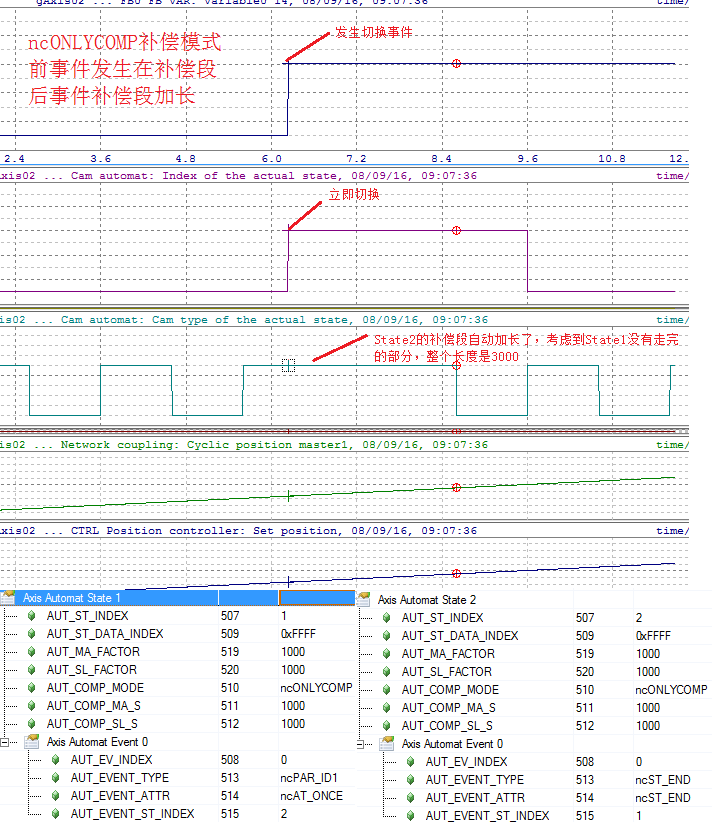Click the 0xFFFF value in State 1
Viewport: 714px width, 822px height.
(298, 634)
